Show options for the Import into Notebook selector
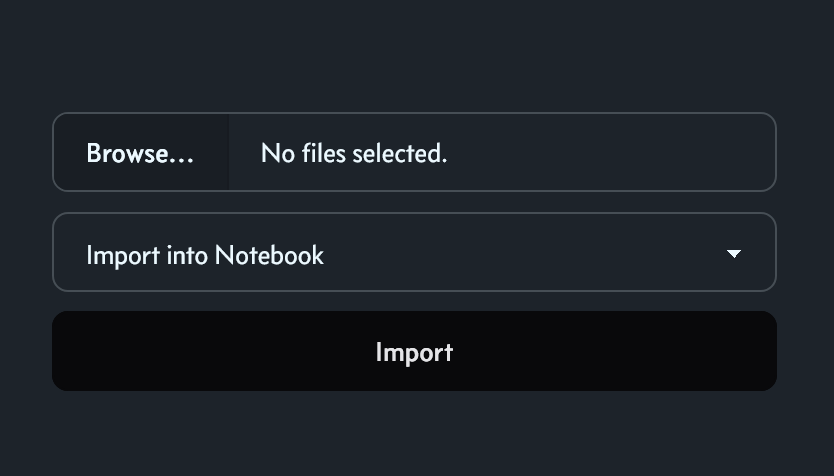 414,252
